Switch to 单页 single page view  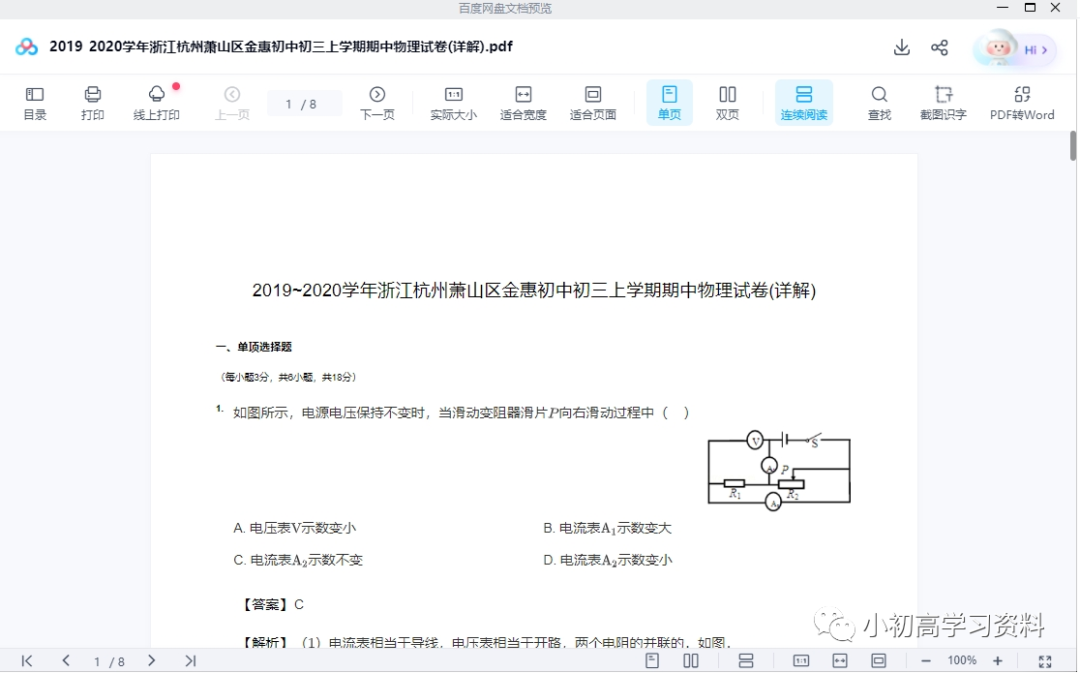(669, 103)
